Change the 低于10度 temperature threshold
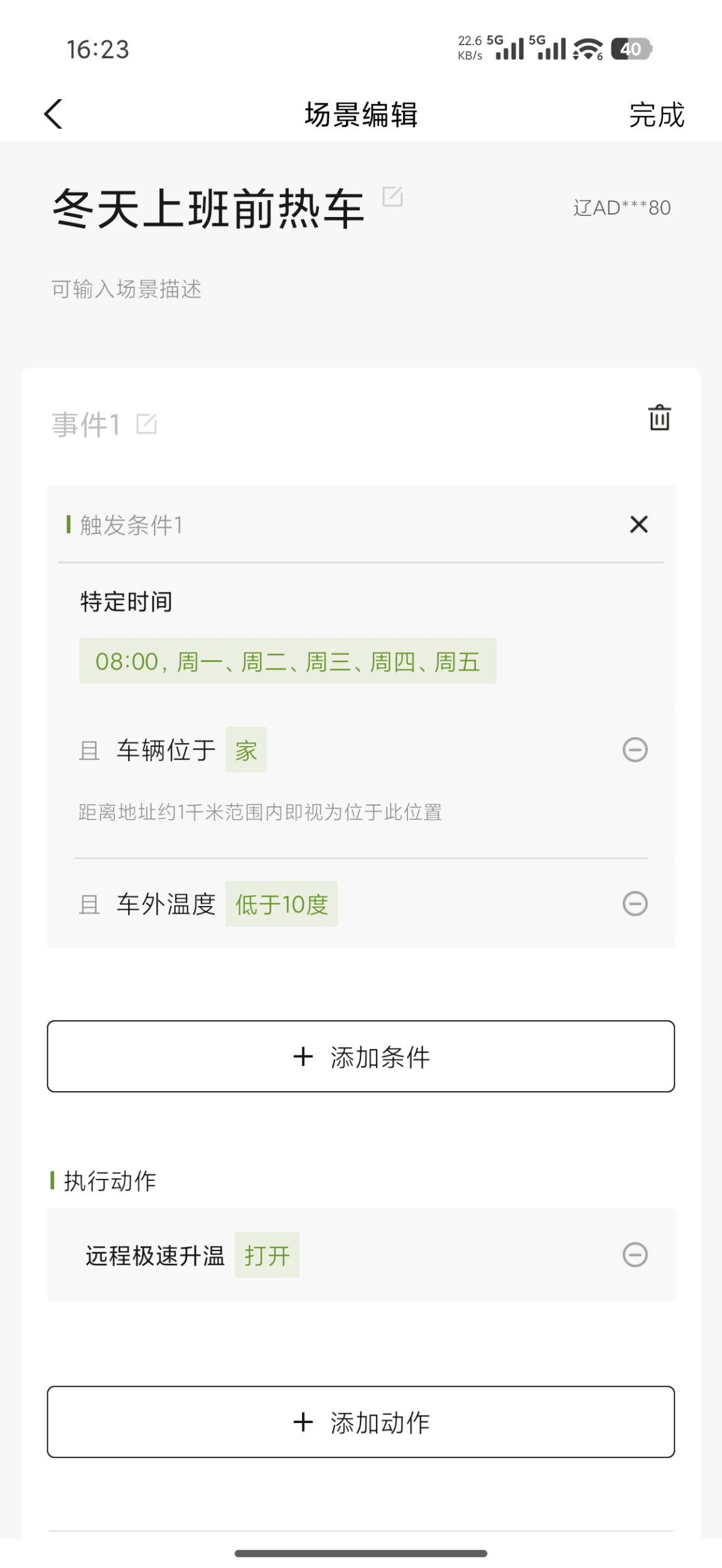The image size is (722, 1568). tap(282, 904)
